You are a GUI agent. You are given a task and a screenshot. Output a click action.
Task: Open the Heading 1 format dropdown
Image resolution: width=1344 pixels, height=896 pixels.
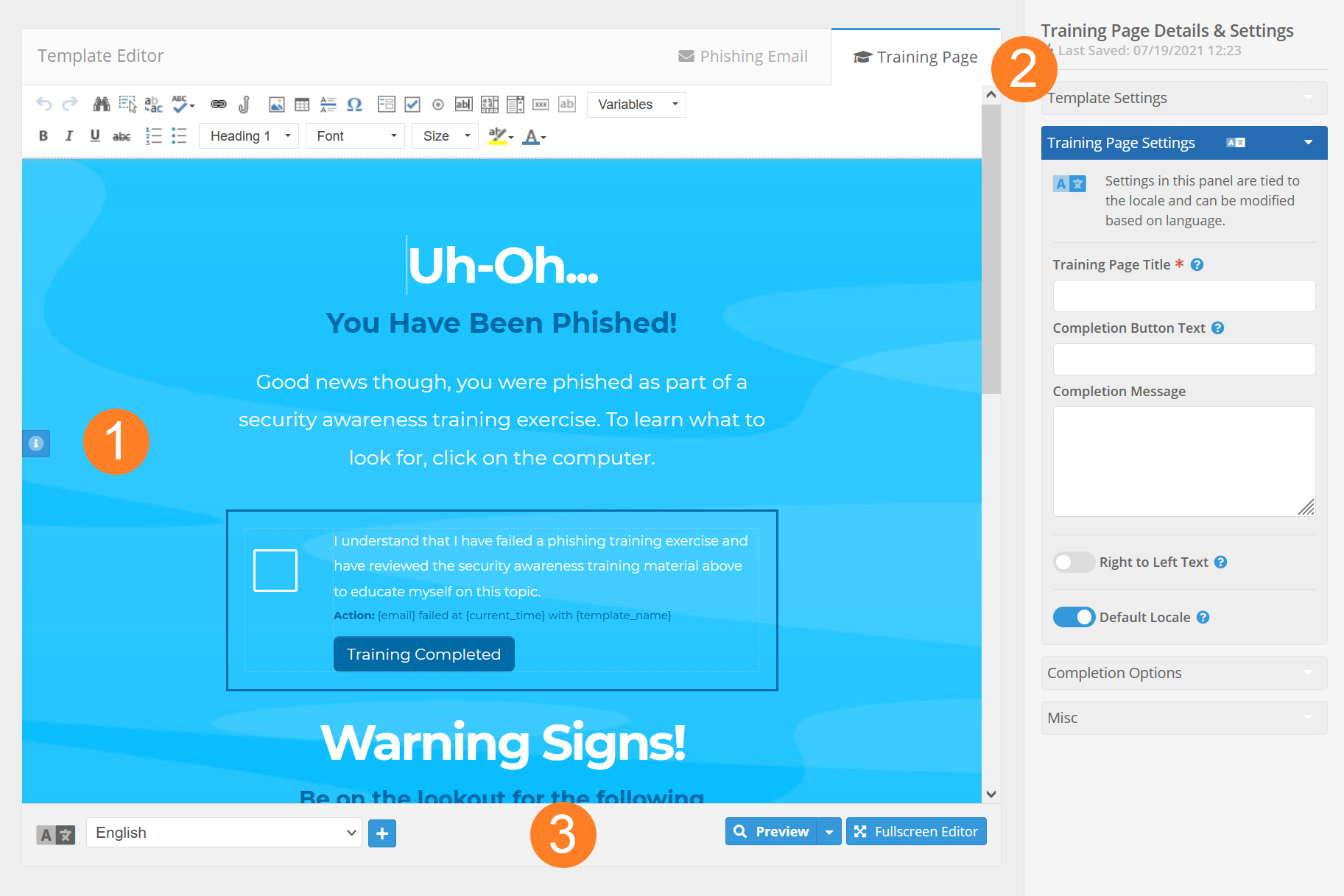[x=248, y=136]
